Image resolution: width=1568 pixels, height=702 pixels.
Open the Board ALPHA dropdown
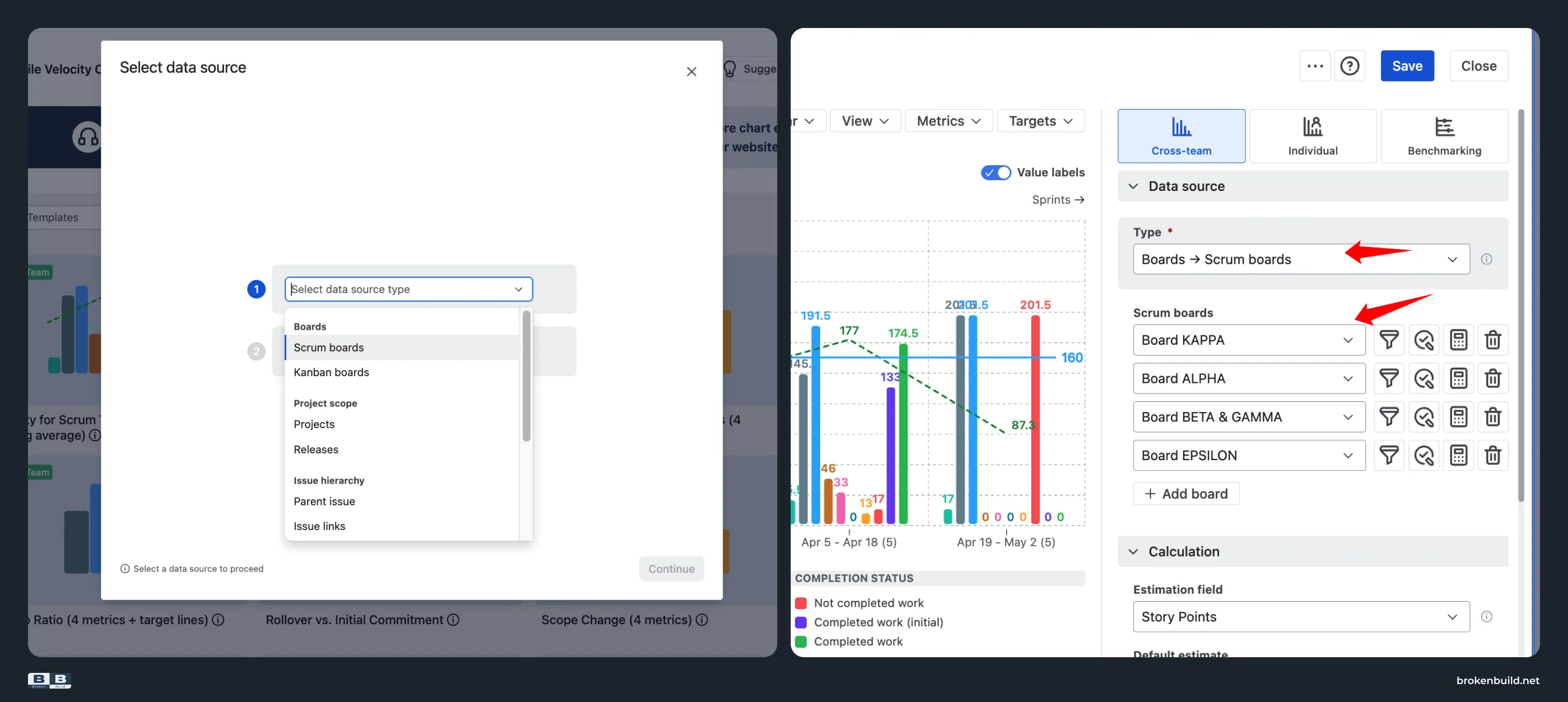(x=1249, y=378)
